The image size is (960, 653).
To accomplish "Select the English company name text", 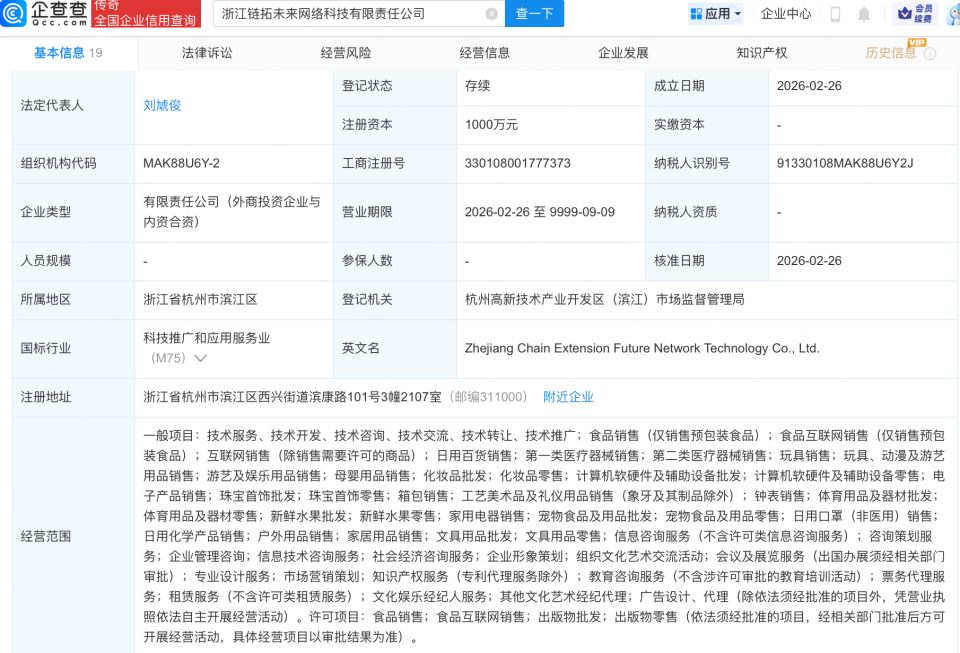I will (642, 348).
